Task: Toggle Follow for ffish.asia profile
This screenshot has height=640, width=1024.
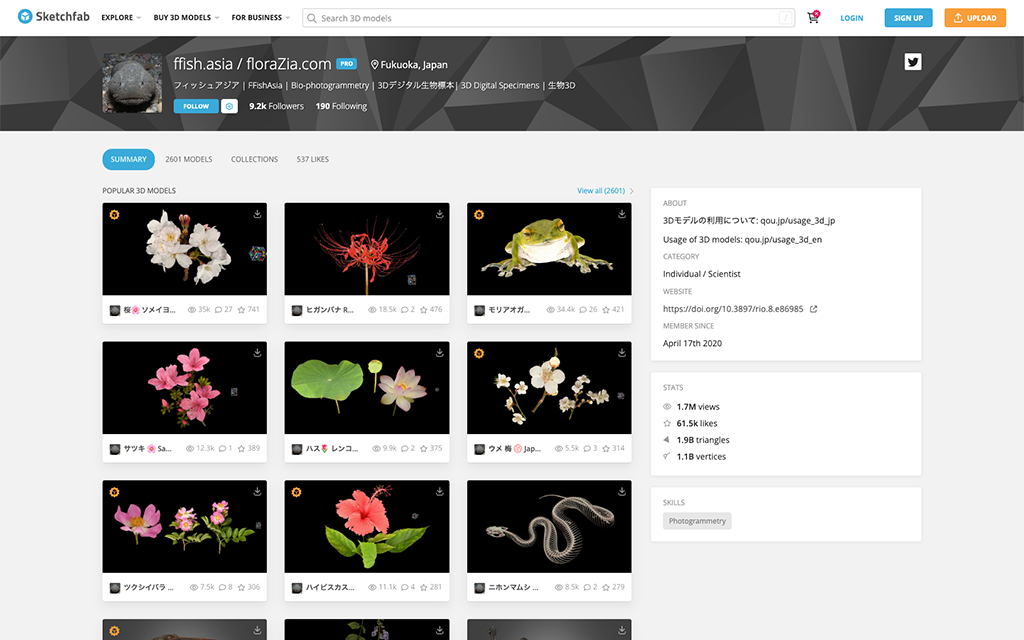Action: click(196, 106)
